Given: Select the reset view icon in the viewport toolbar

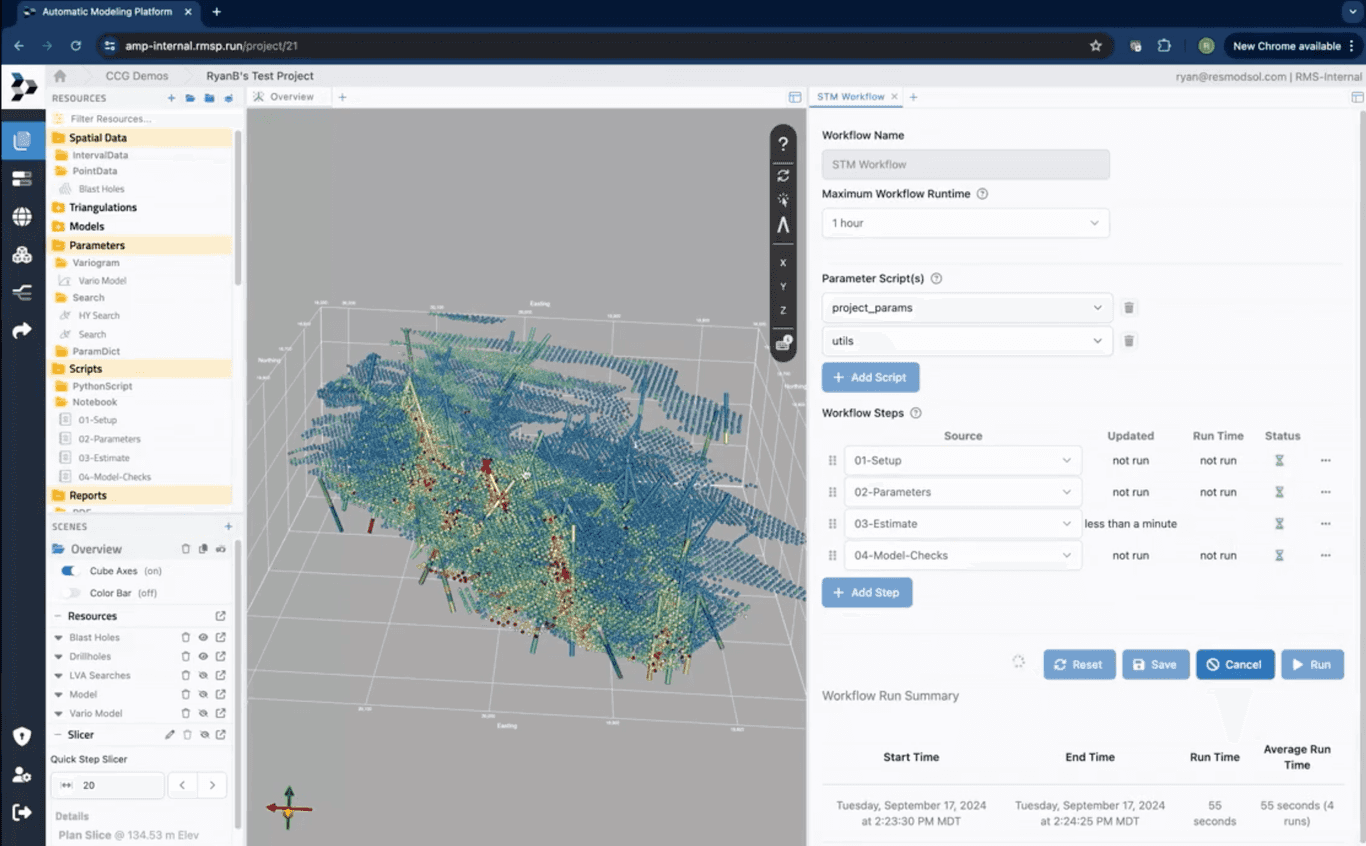Looking at the screenshot, I should click(783, 176).
